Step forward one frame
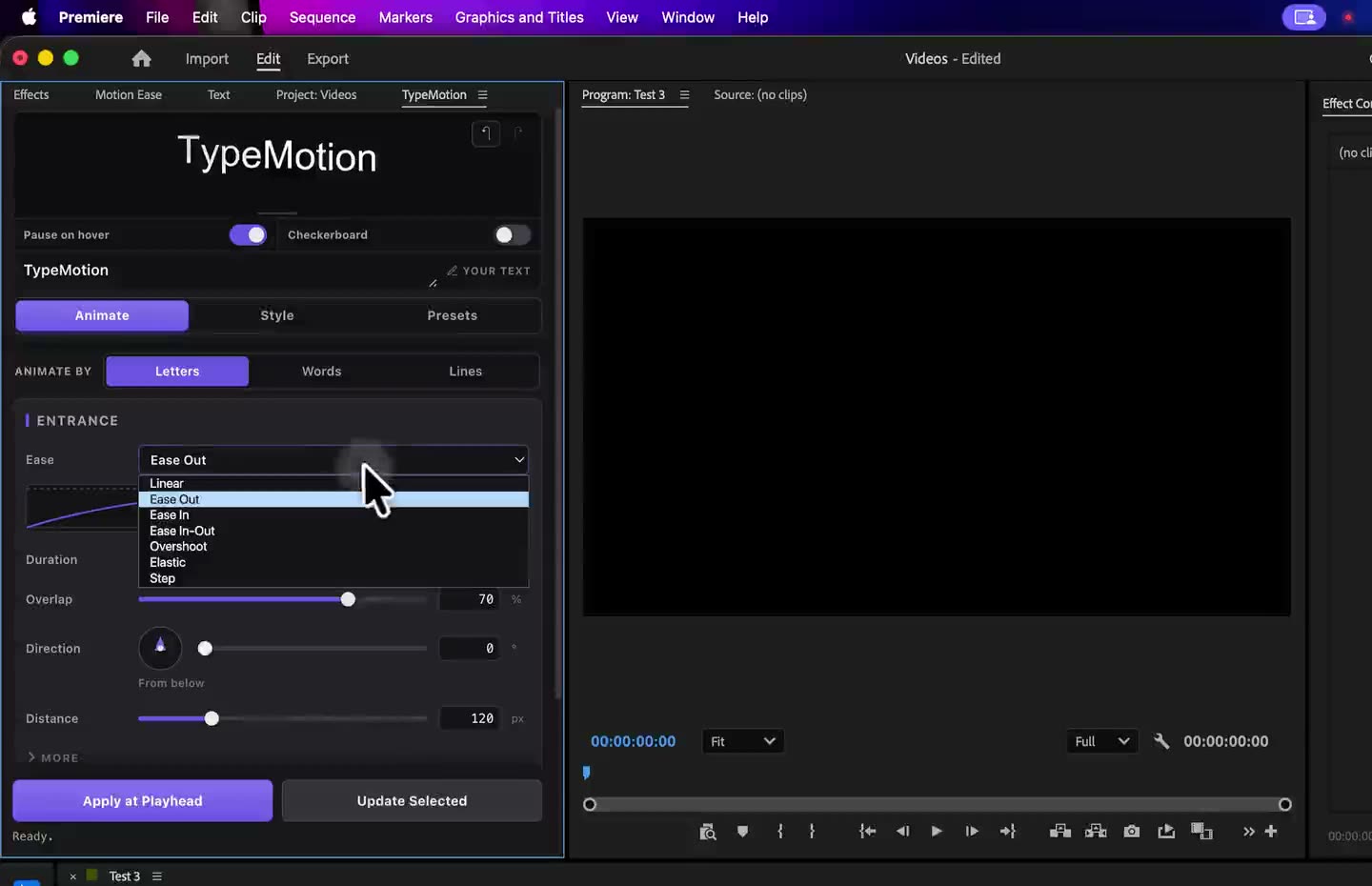The image size is (1372, 886). [x=972, y=832]
